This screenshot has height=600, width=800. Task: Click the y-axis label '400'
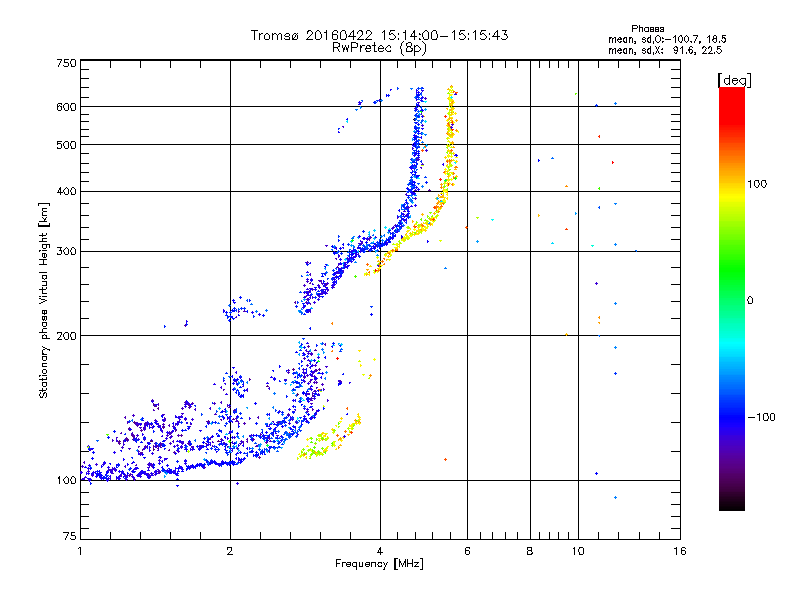click(66, 192)
